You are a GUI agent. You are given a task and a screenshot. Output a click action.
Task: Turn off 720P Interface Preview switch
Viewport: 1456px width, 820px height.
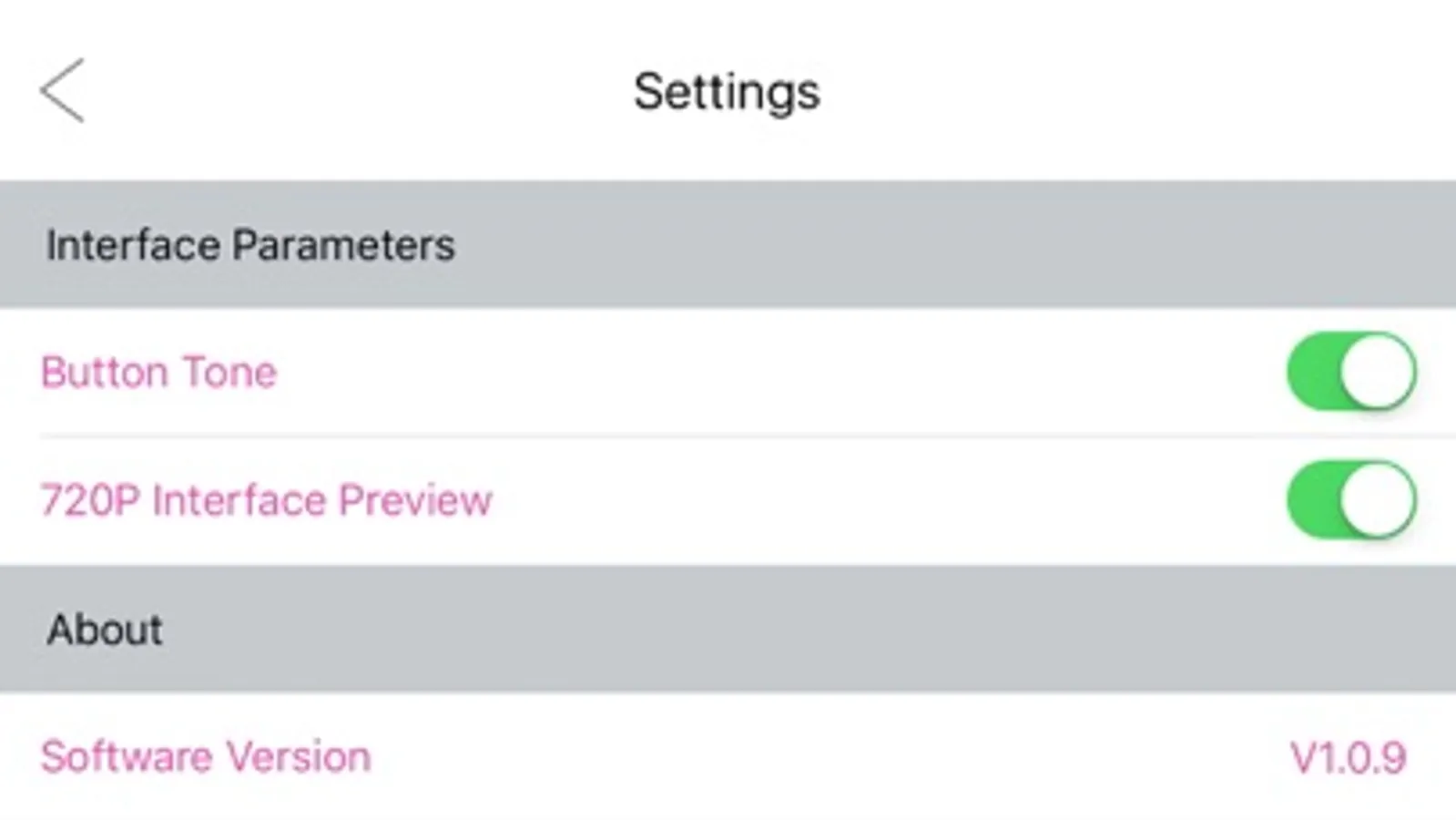tap(1351, 500)
